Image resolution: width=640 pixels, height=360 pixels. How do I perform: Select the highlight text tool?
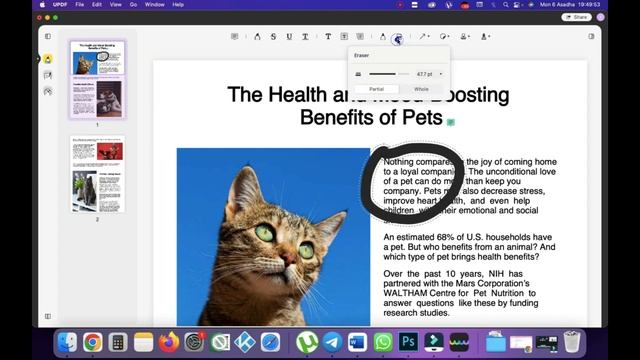(x=257, y=36)
